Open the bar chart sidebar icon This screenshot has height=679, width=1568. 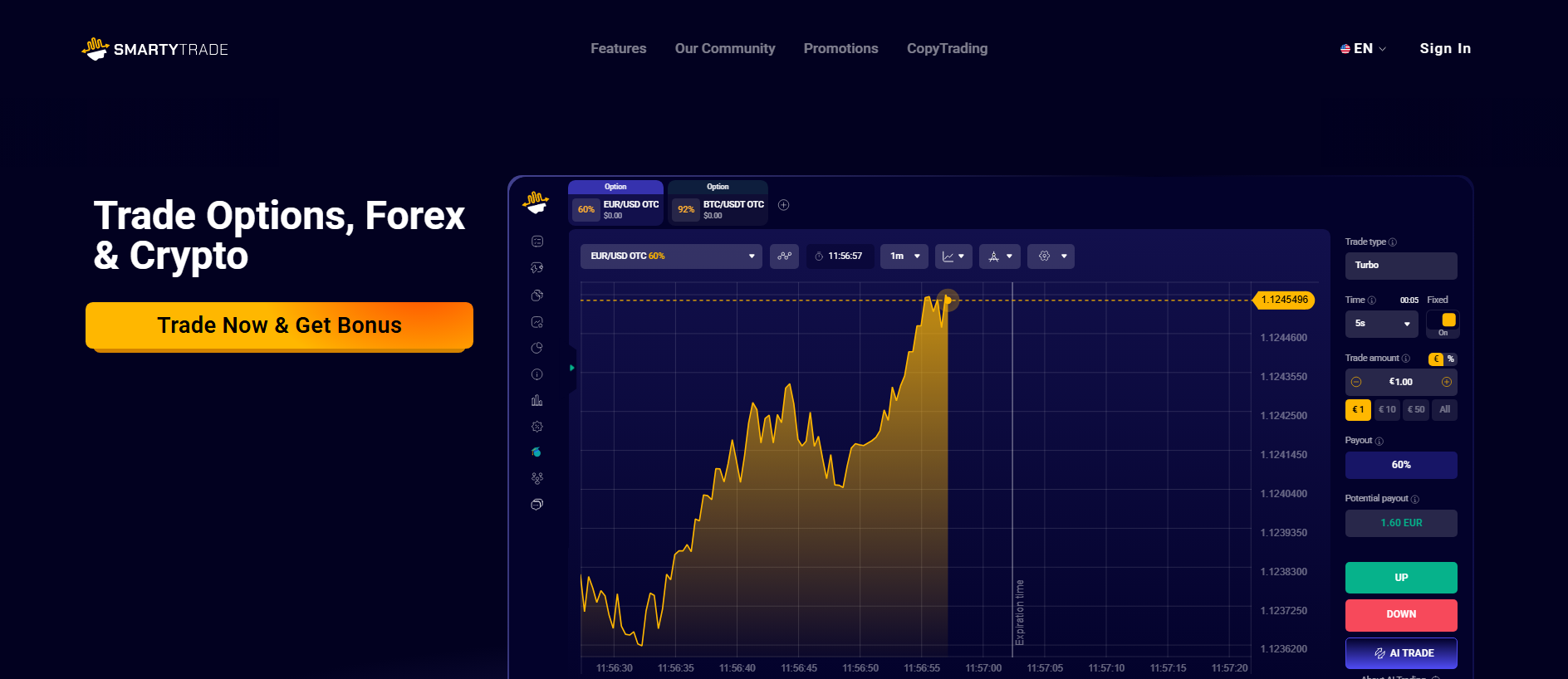[x=537, y=400]
